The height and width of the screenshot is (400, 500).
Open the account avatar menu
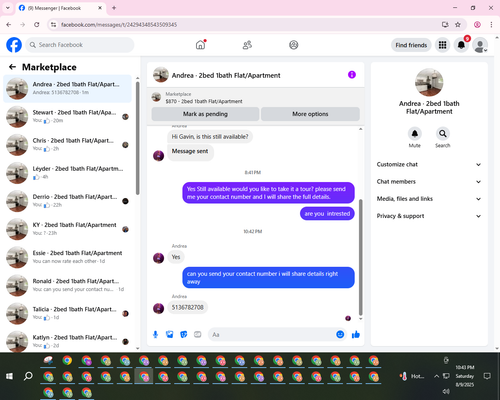(x=480, y=45)
